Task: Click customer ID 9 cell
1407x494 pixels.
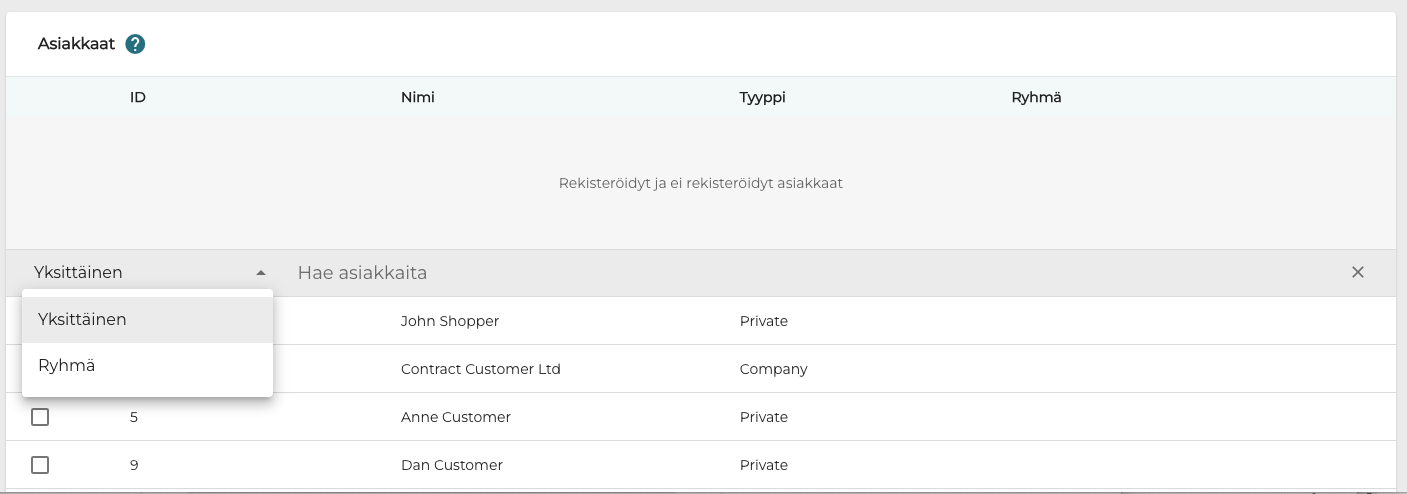Action: 134,465
